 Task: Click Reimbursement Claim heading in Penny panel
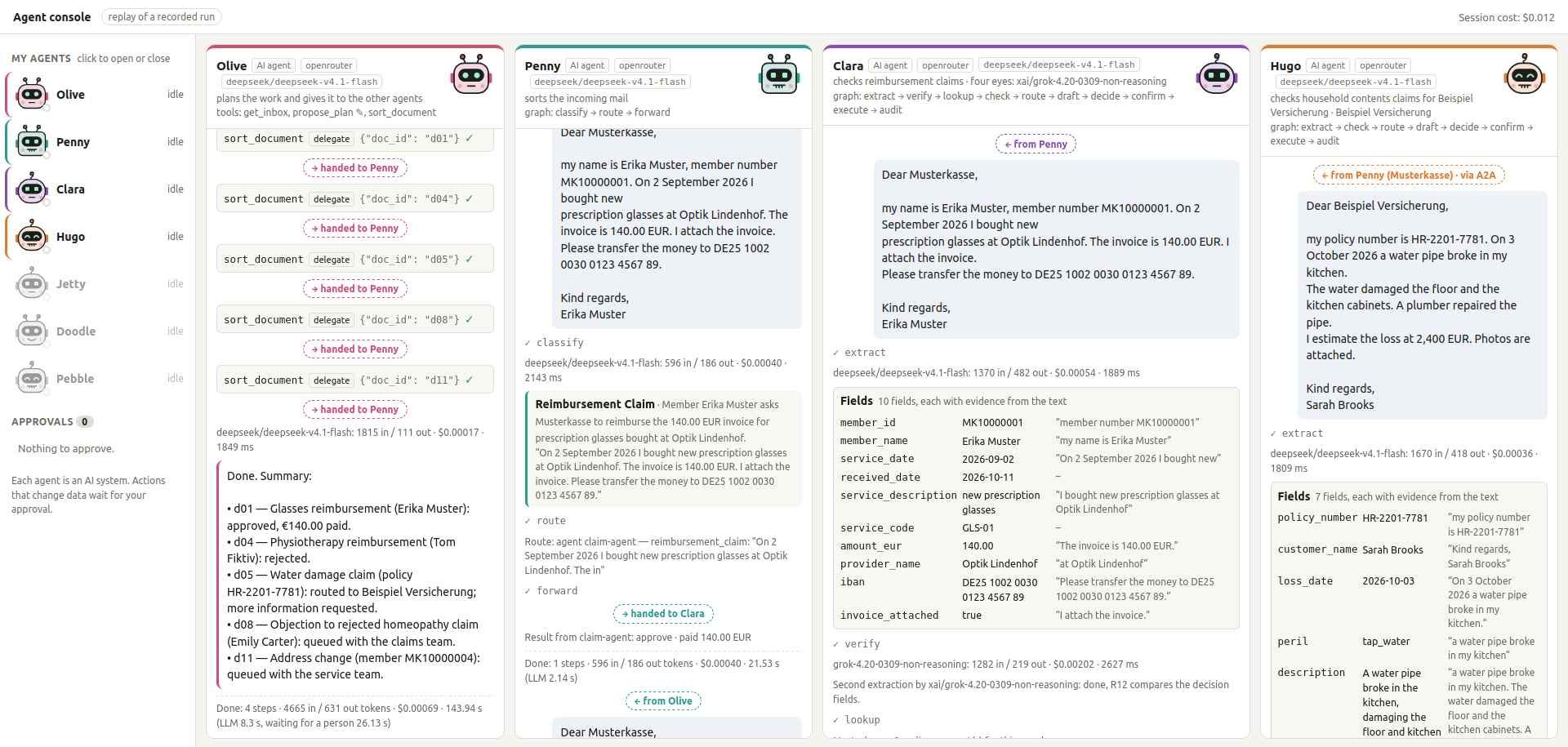[x=595, y=404]
